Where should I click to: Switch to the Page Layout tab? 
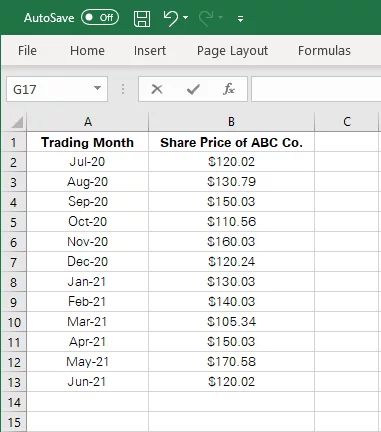click(232, 51)
